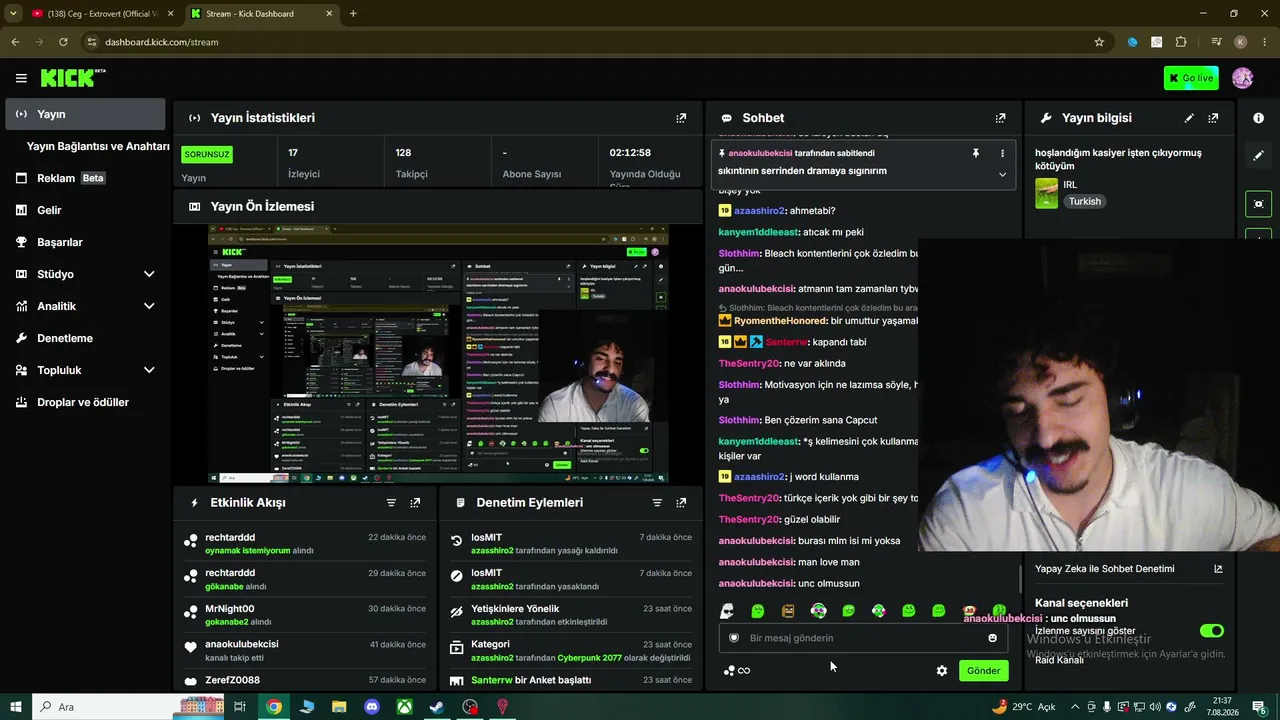Click the Windows taskbar Ara search box
This screenshot has height=720, width=1280.
[x=130, y=707]
